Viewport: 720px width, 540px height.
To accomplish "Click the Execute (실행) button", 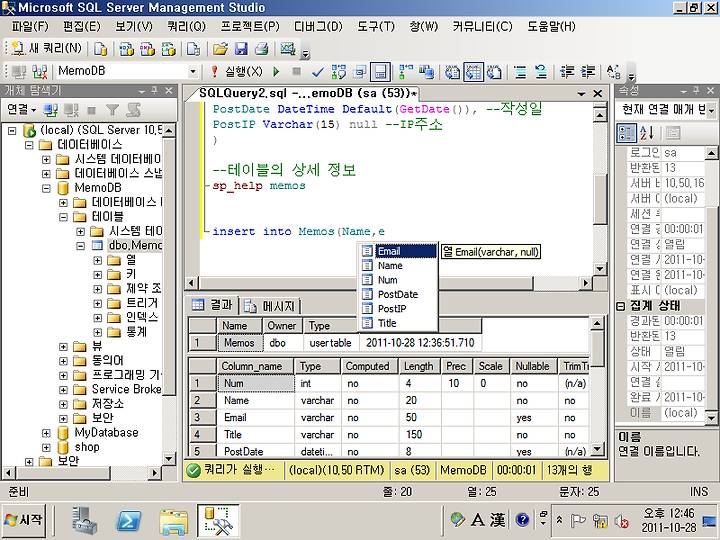I will tap(237, 72).
